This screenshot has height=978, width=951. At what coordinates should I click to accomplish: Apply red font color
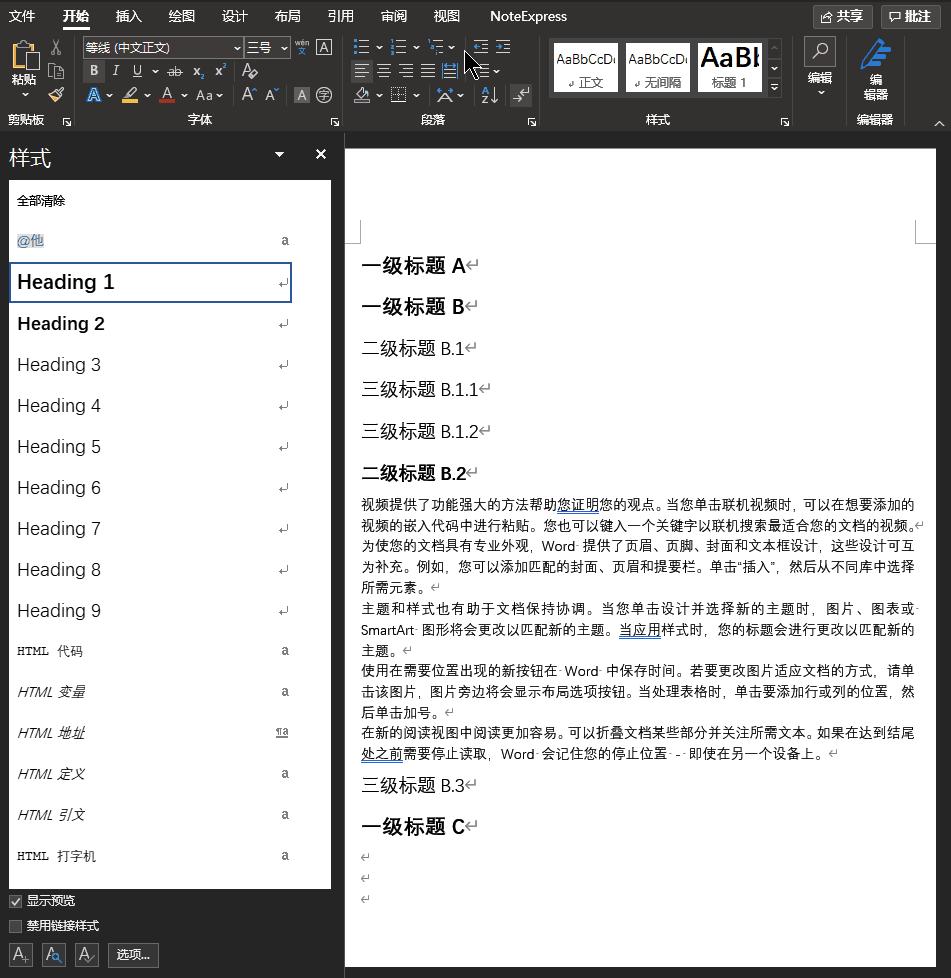(x=167, y=95)
